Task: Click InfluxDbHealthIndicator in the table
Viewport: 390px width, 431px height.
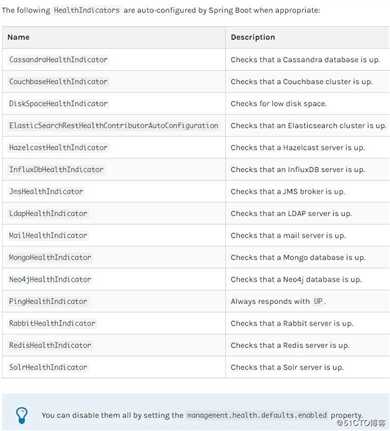Action: (56, 170)
